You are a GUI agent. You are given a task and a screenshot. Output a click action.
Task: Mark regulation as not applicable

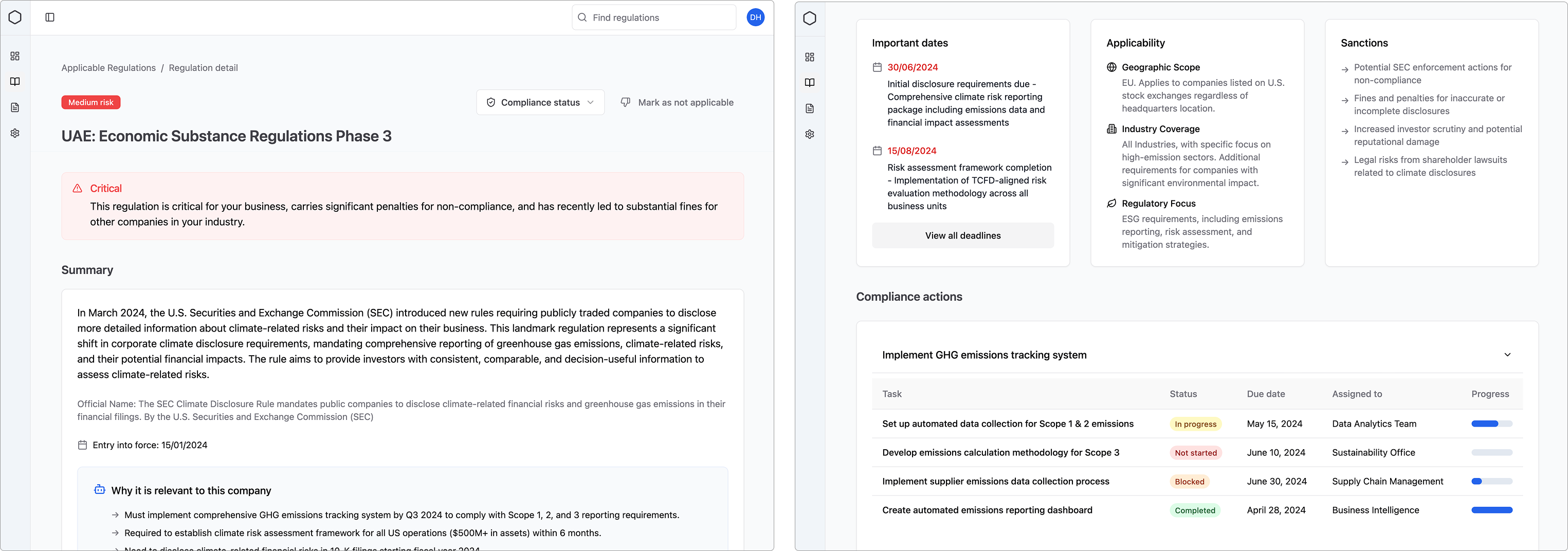point(677,102)
